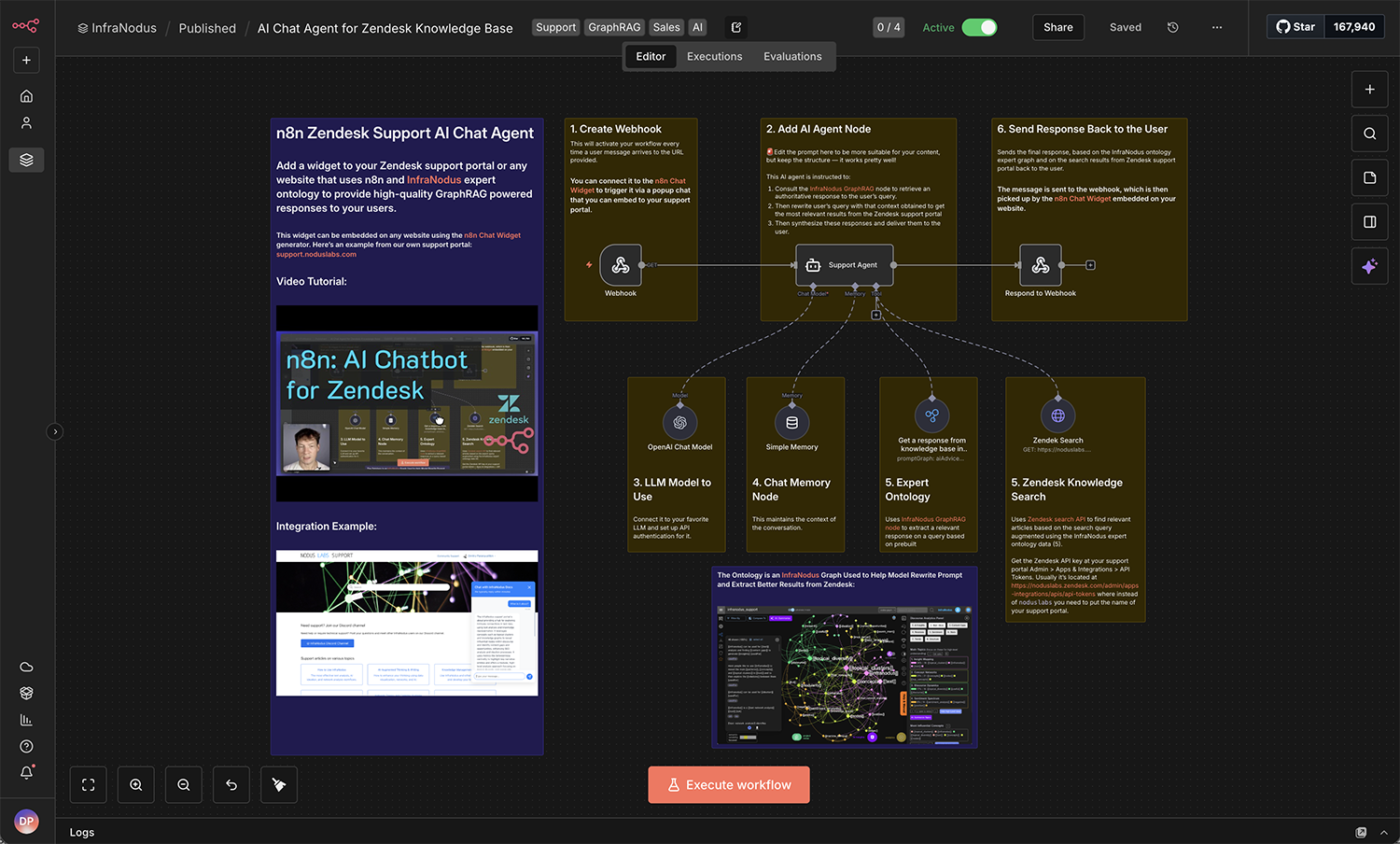Select the sticky note tool on right panel

point(1369,177)
